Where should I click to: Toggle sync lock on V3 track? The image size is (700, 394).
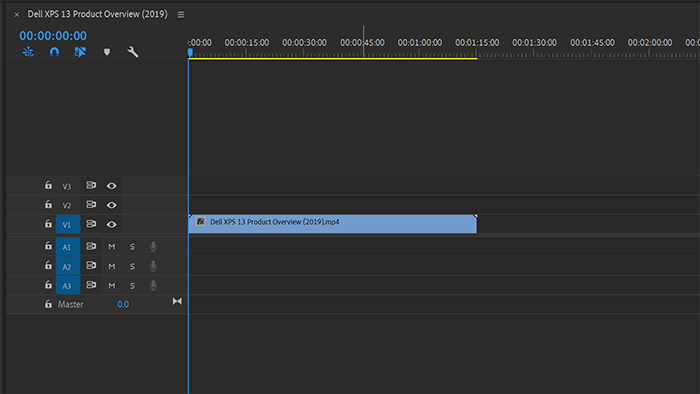pyautogui.click(x=91, y=185)
